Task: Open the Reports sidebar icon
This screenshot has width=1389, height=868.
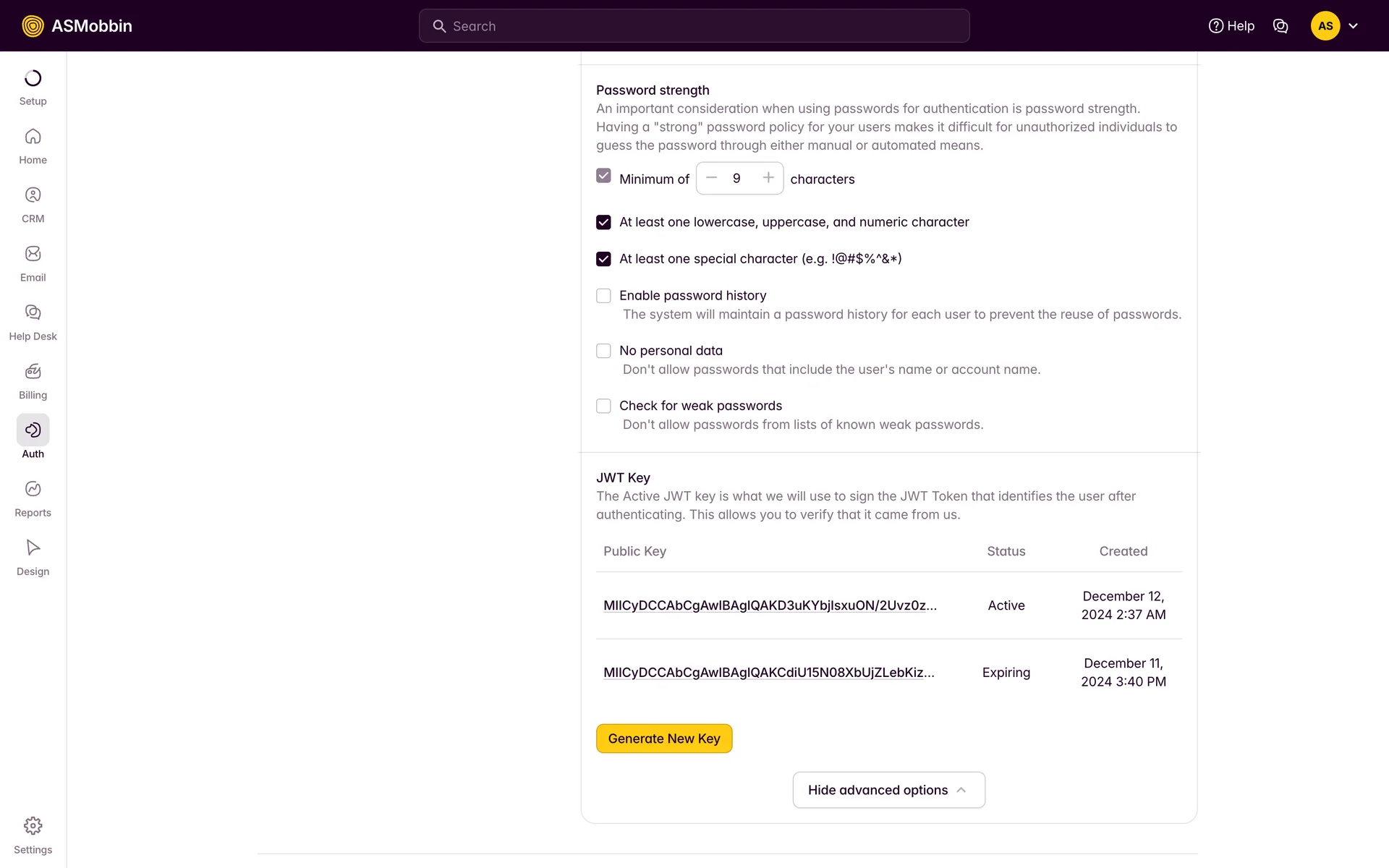Action: [33, 489]
